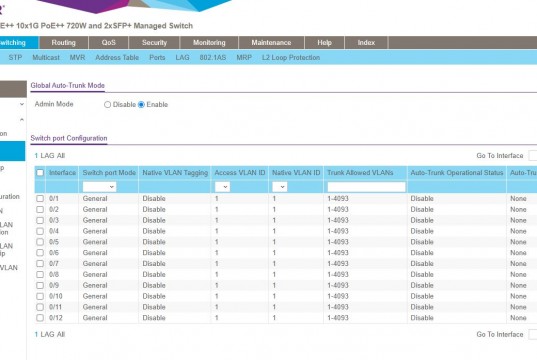This screenshot has width=537, height=360.
Task: Click the Interface column header
Action: pos(62,173)
